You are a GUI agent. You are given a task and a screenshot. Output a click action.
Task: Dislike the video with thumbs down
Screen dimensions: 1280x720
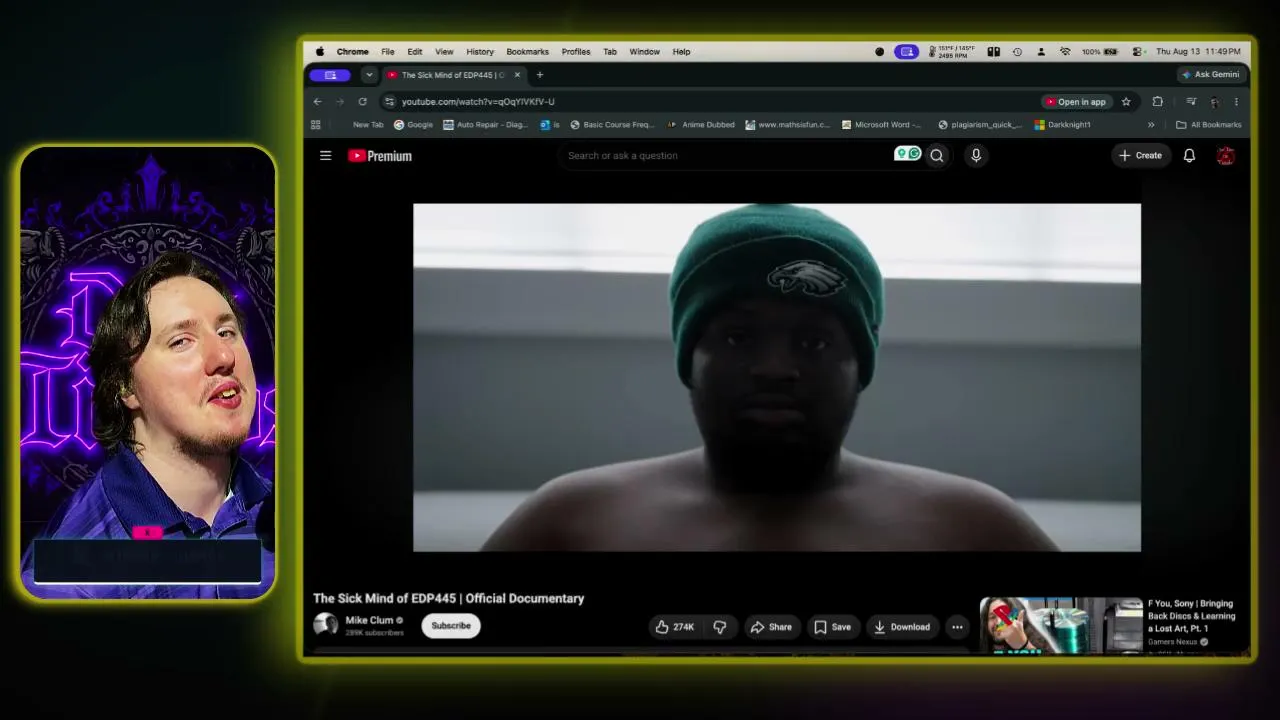[719, 627]
